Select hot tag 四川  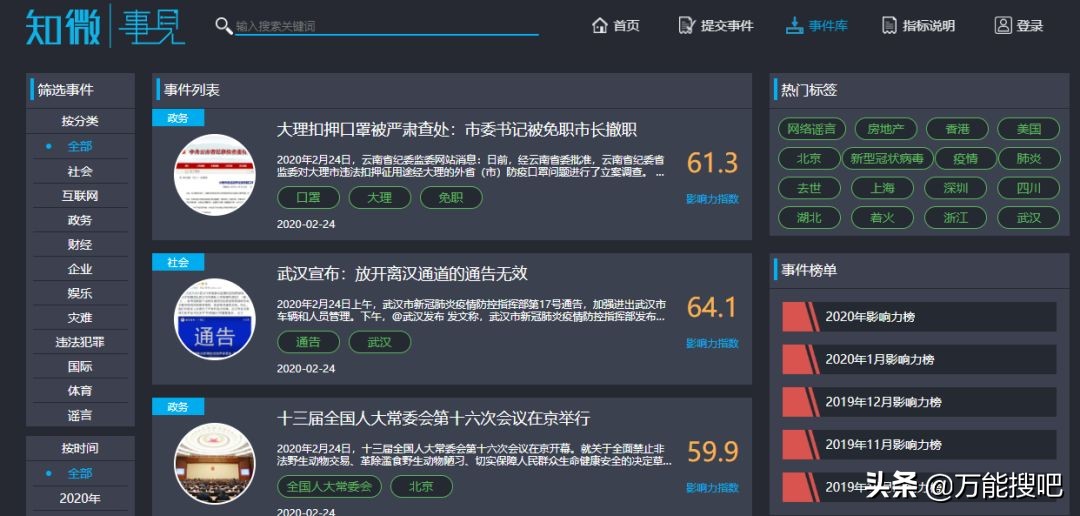pyautogui.click(x=1029, y=188)
